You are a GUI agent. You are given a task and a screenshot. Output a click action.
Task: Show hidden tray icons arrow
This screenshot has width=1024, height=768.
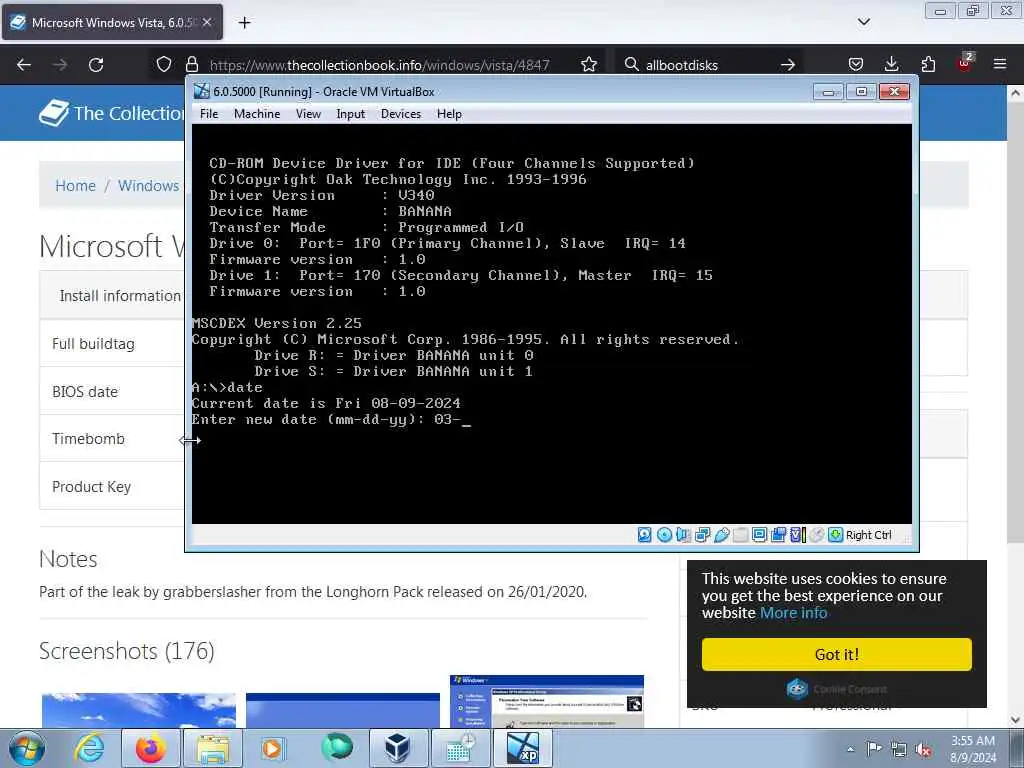coord(850,749)
